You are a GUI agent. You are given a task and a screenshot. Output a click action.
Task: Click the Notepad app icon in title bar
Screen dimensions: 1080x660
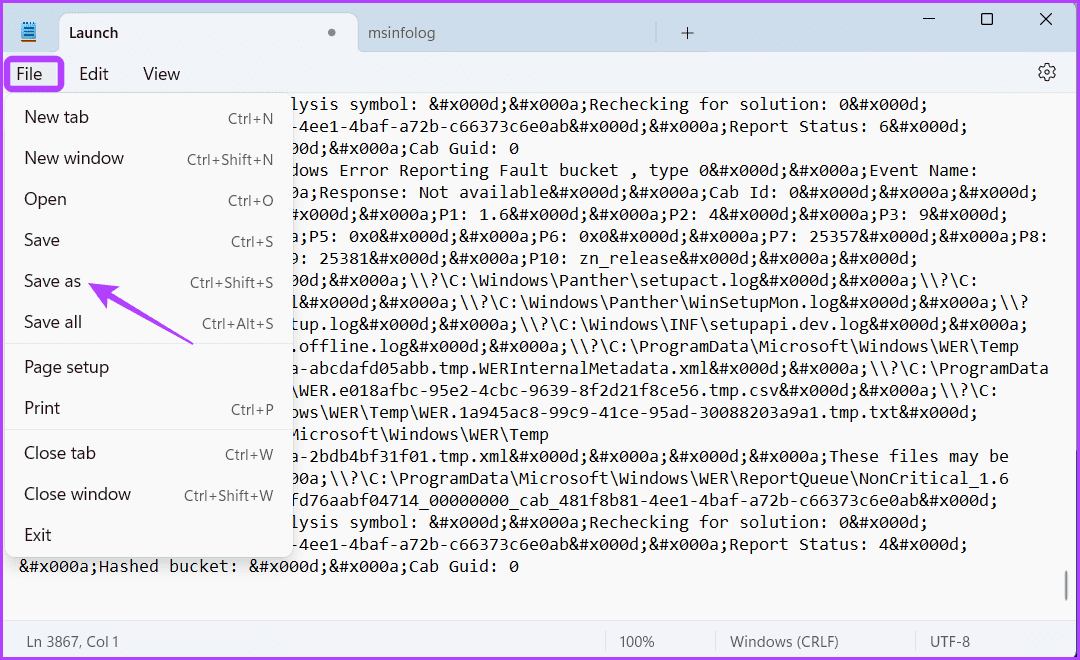(x=28, y=32)
